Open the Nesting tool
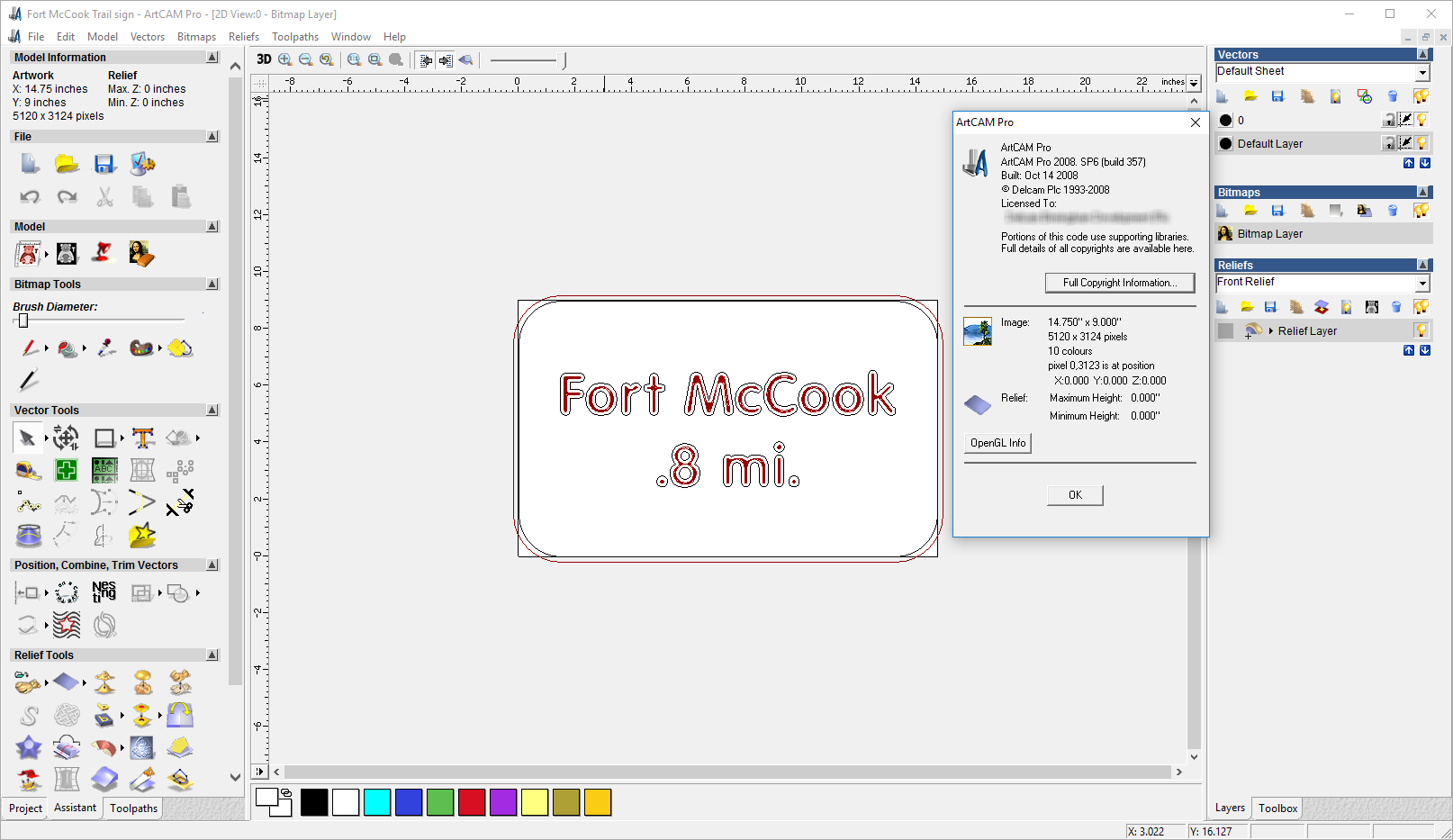The width and height of the screenshot is (1453, 840). tap(104, 592)
